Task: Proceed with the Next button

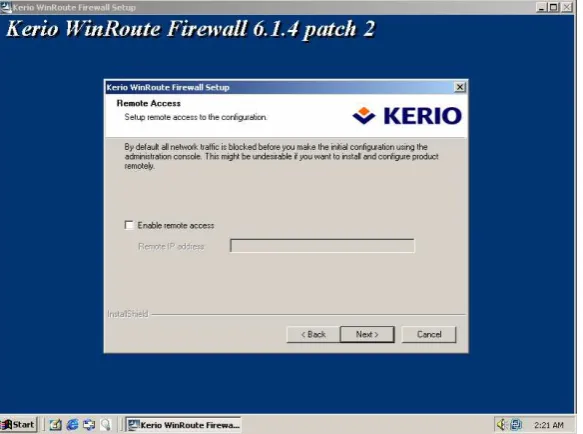Action: (367, 334)
